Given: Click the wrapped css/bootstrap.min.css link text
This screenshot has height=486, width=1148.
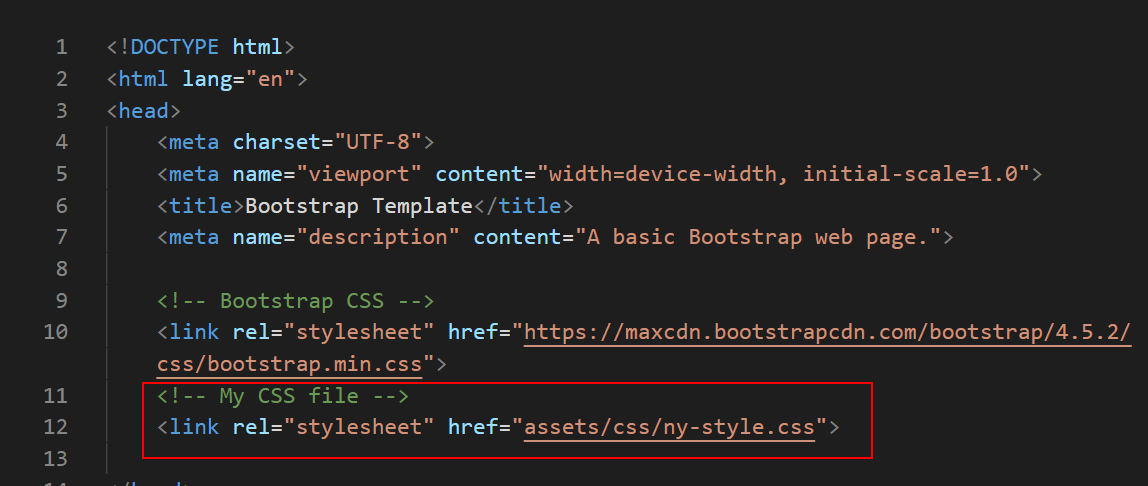Looking at the screenshot, I should pos(289,363).
